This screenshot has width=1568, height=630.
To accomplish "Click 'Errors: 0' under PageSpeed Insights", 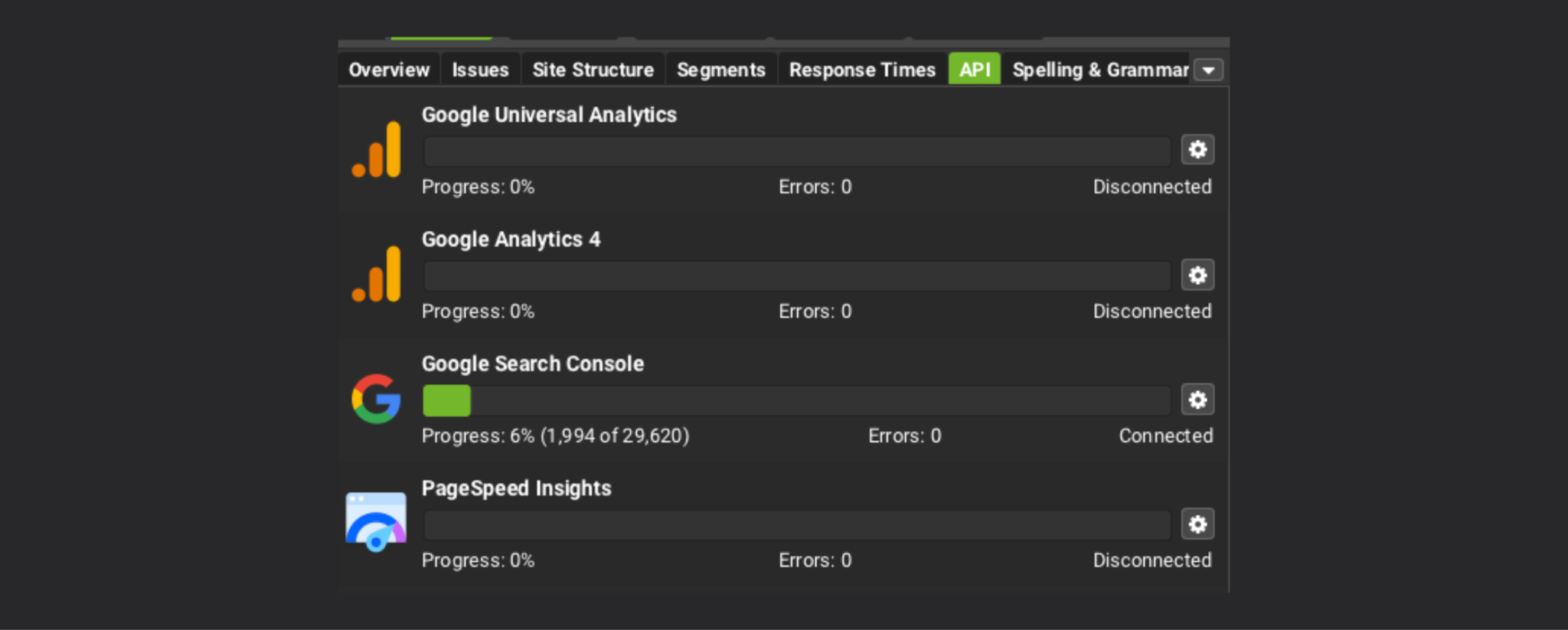I will [x=815, y=560].
